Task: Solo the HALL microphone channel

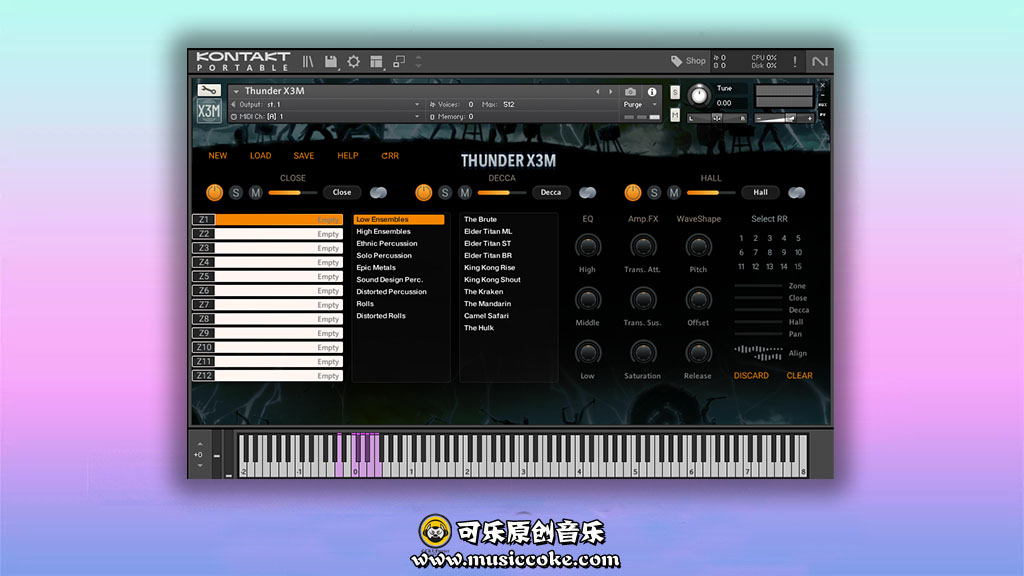Action: 654,193
